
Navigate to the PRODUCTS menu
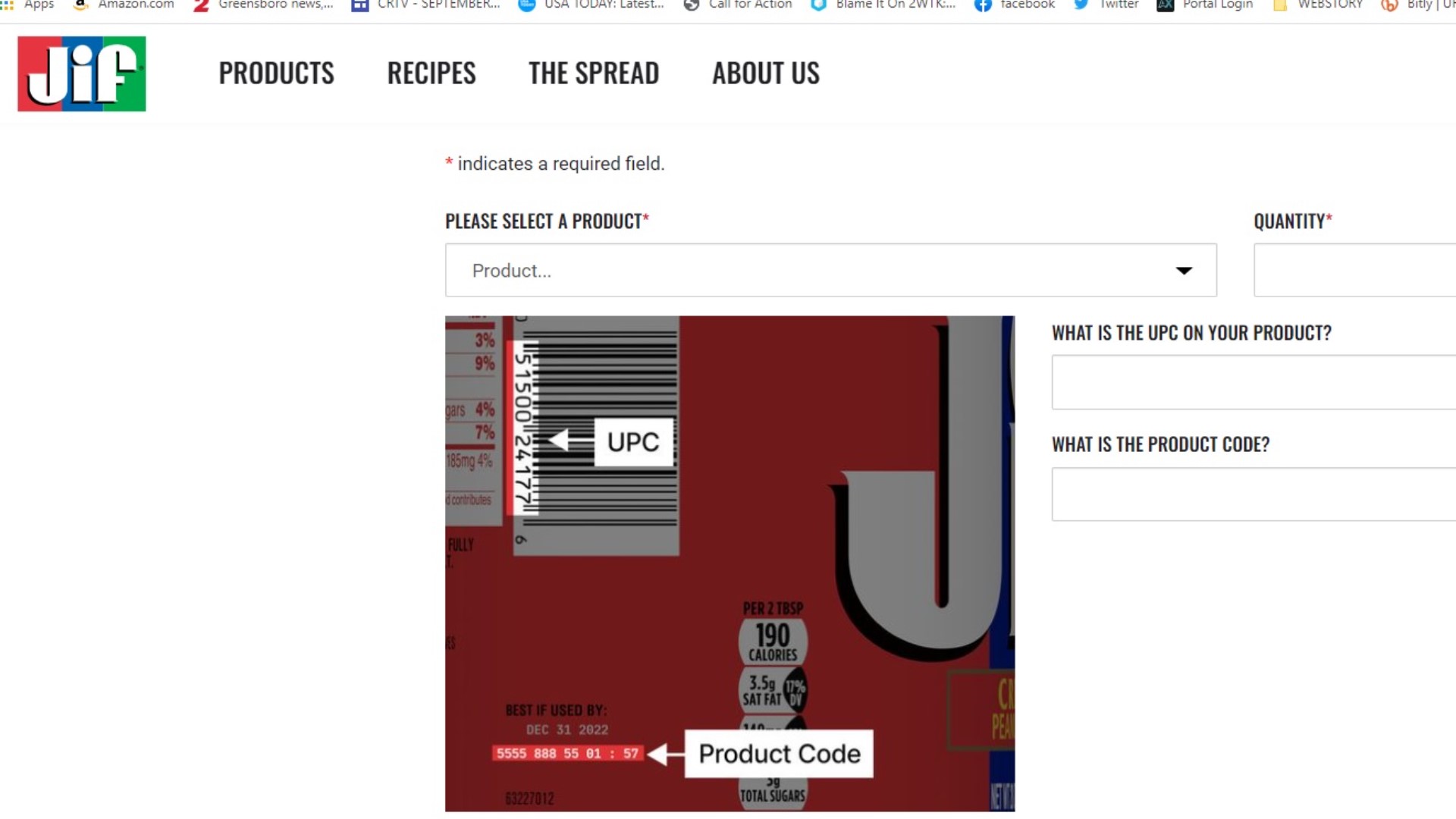tap(277, 73)
